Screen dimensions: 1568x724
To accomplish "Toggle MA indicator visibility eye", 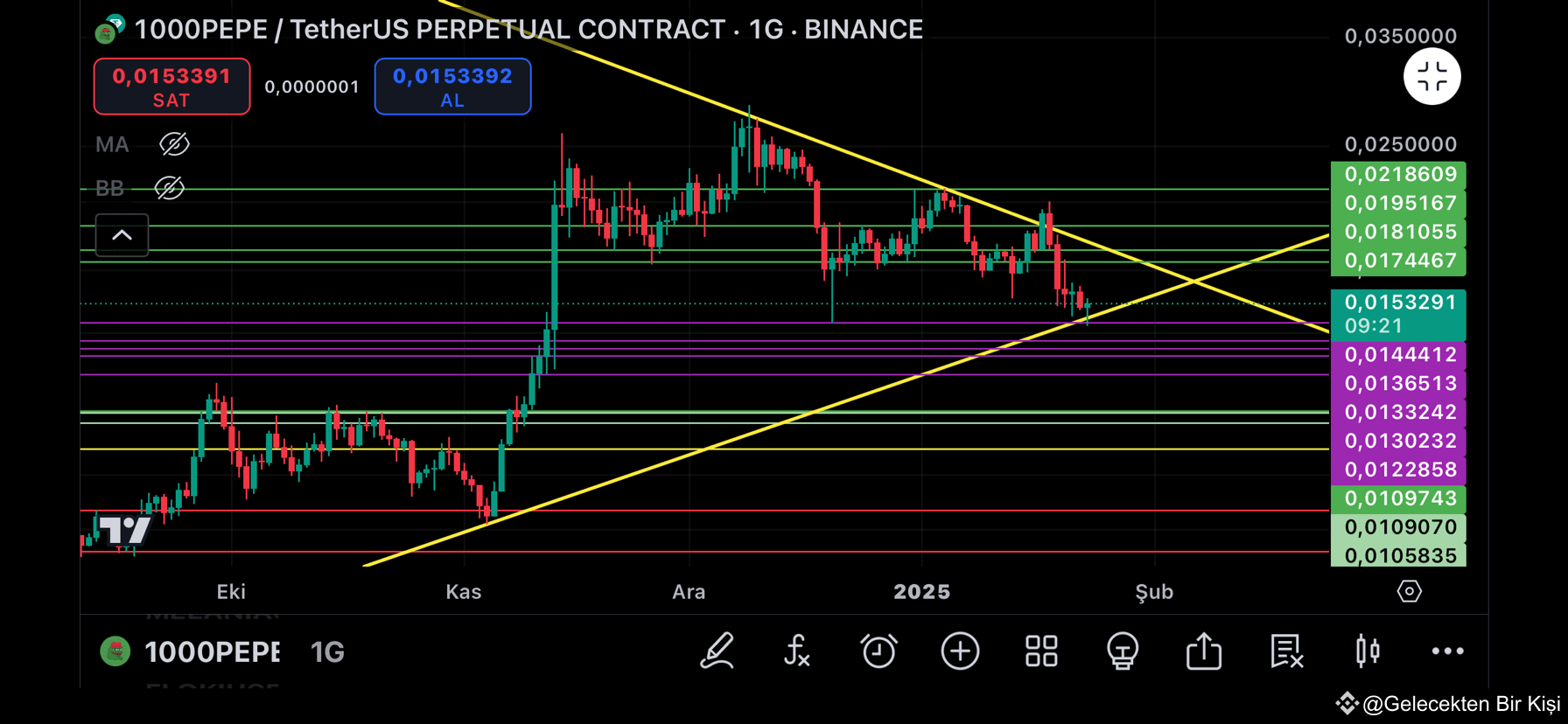I will point(174,144).
